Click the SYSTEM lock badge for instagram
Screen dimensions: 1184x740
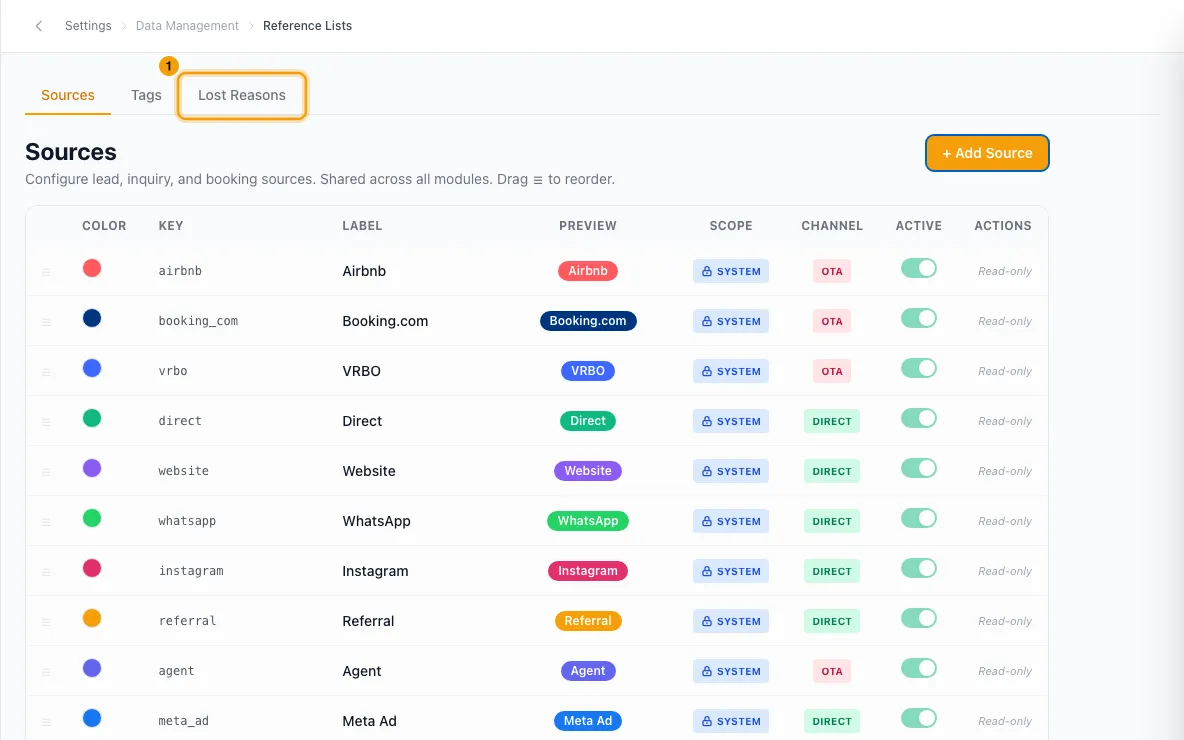[x=731, y=572]
